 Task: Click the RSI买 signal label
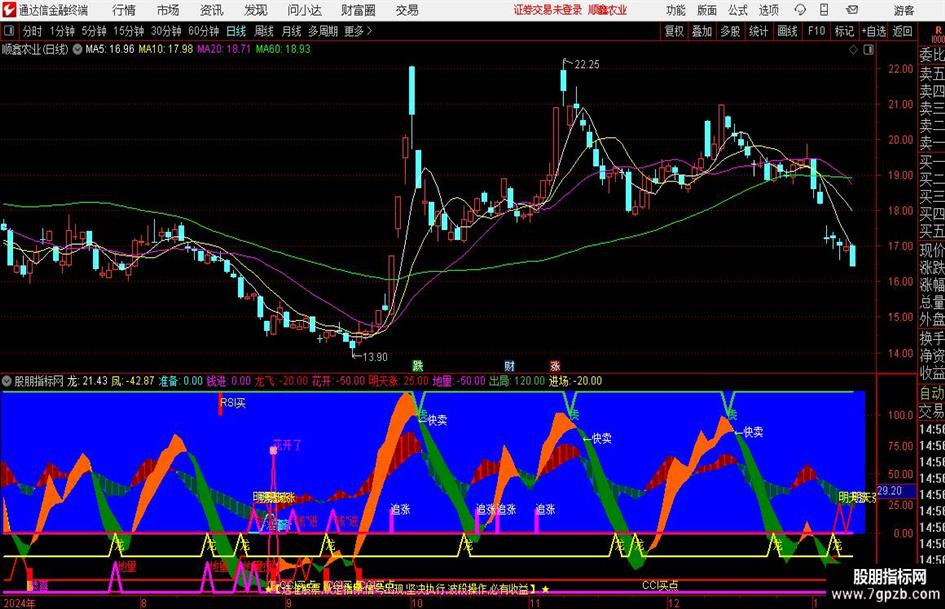point(233,403)
